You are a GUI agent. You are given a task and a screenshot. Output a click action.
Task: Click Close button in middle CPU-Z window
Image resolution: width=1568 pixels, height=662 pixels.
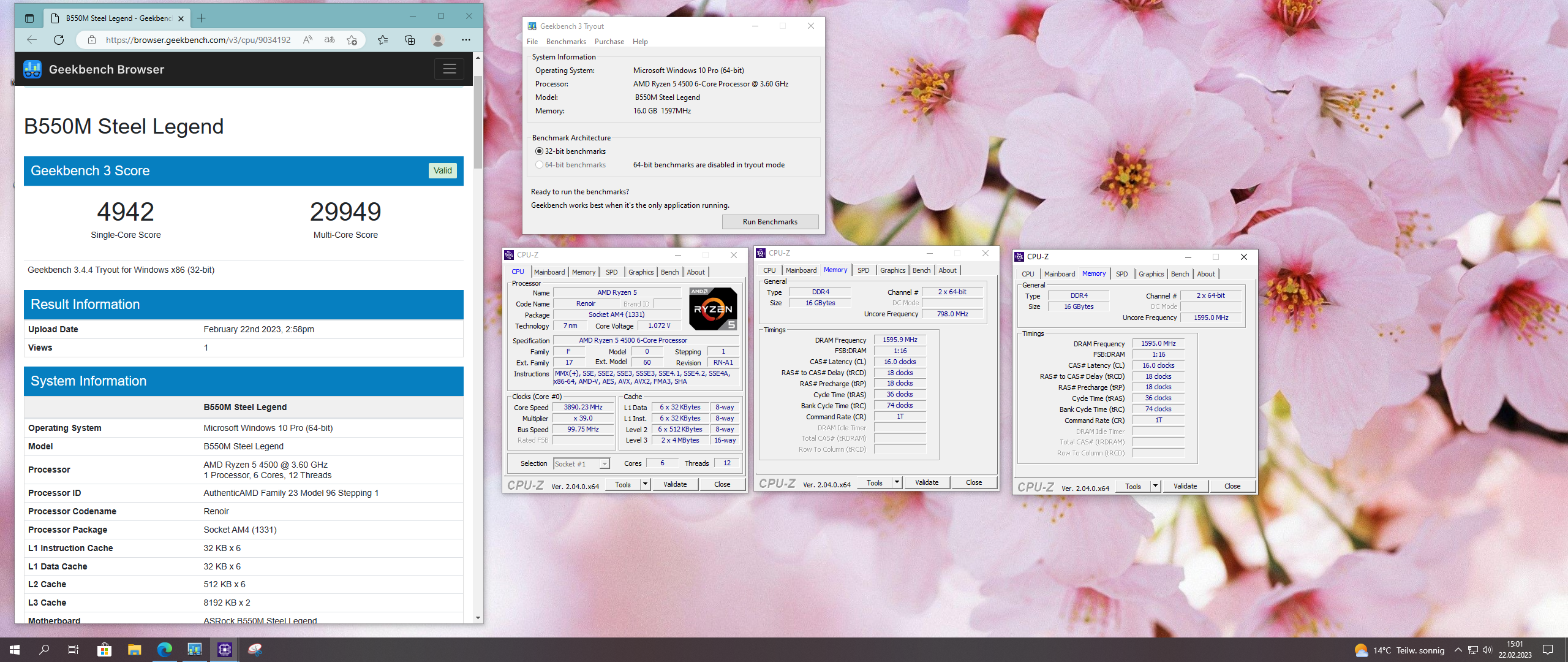[974, 483]
